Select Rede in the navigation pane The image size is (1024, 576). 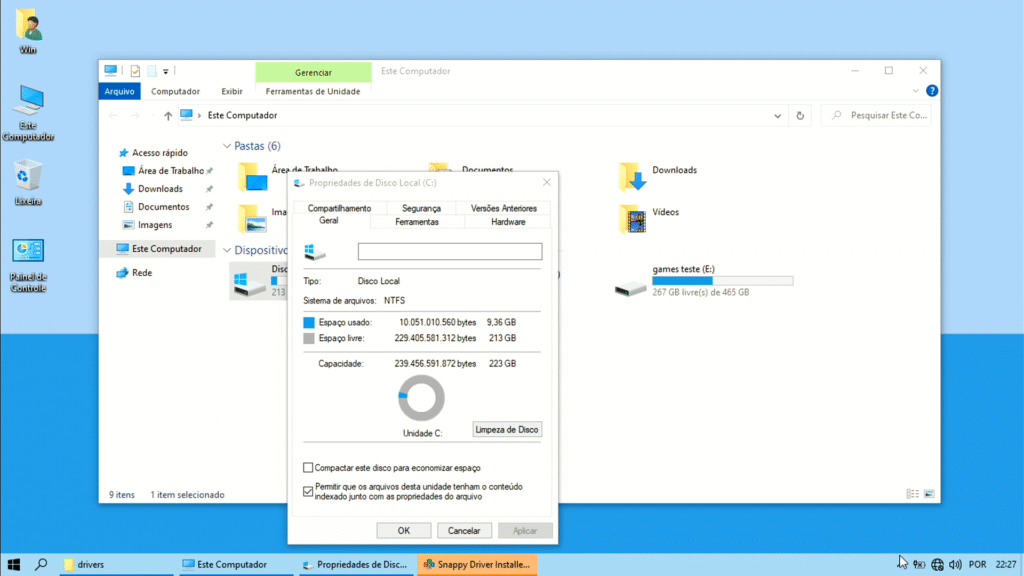pyautogui.click(x=142, y=273)
